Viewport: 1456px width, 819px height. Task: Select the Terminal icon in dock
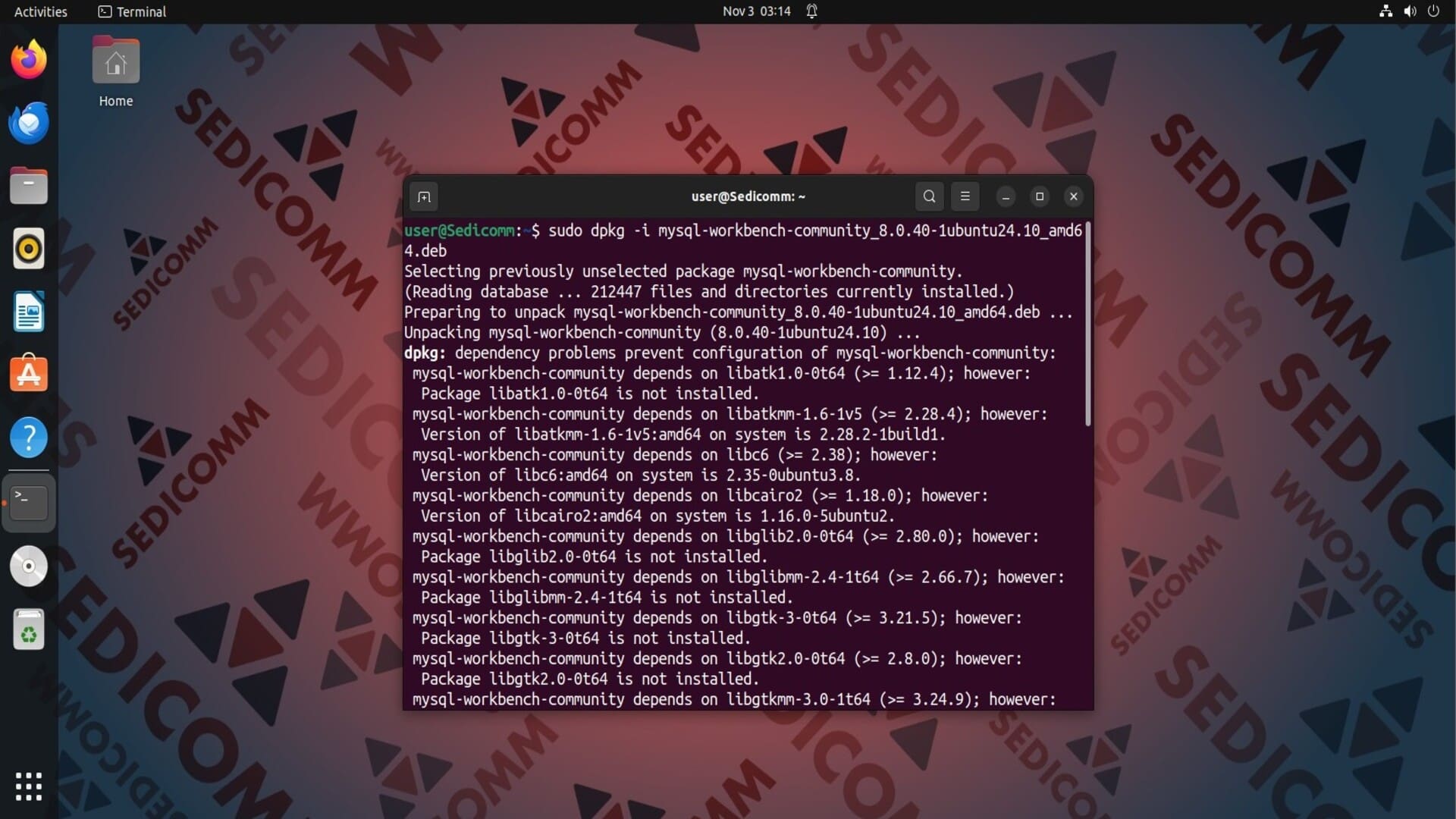pos(29,502)
